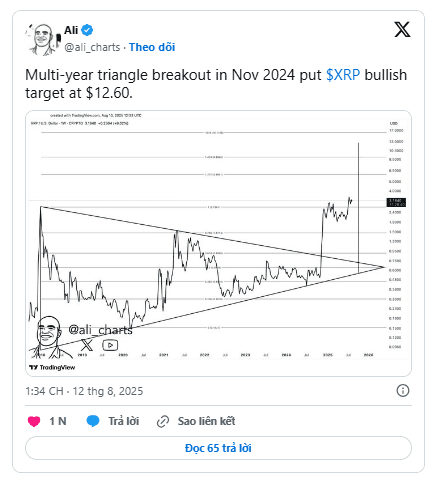The image size is (433, 483).
Task: Click the reply speech bubble icon
Action: pyautogui.click(x=93, y=421)
